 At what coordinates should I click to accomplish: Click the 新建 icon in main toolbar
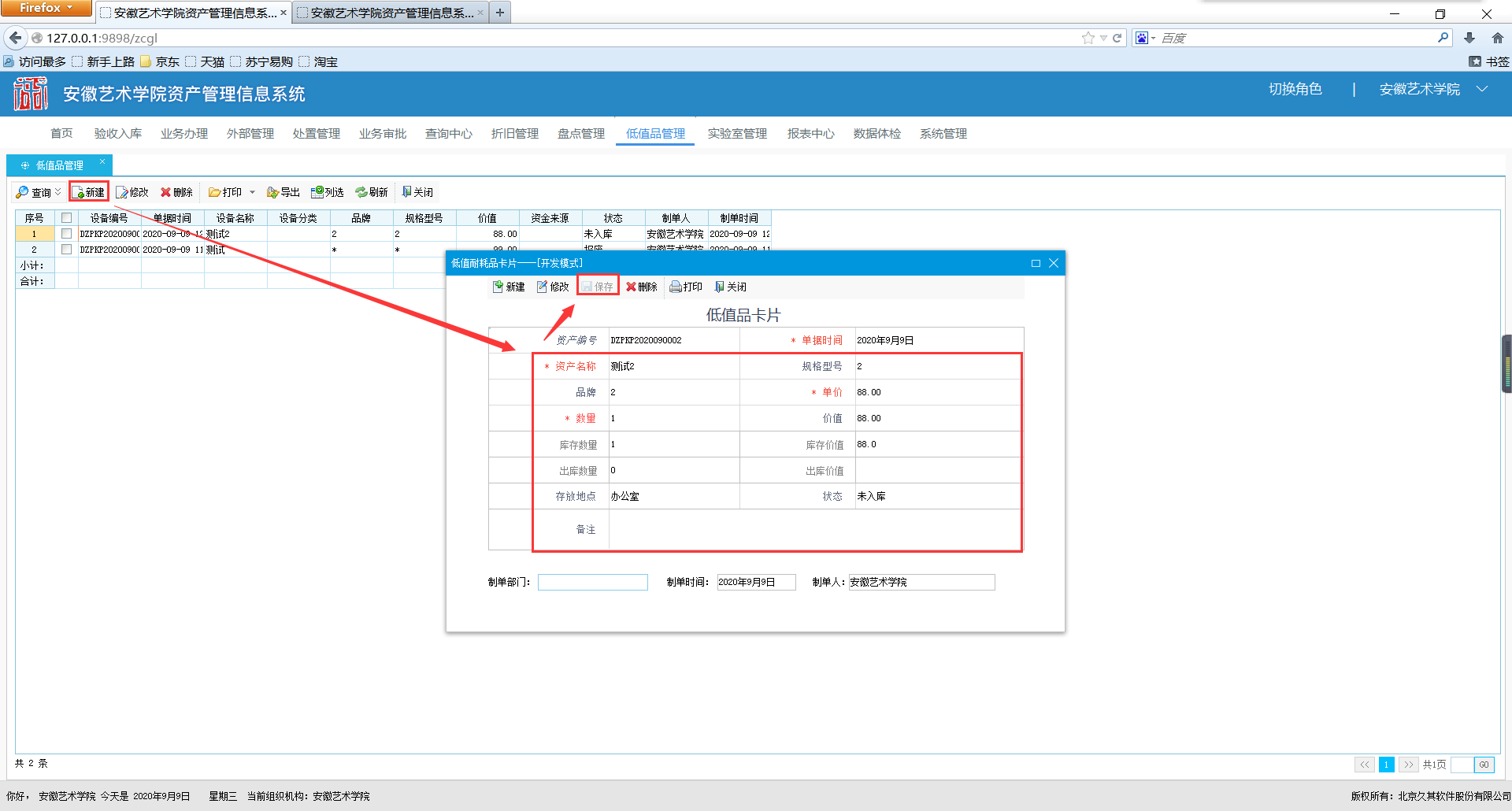tap(79, 192)
